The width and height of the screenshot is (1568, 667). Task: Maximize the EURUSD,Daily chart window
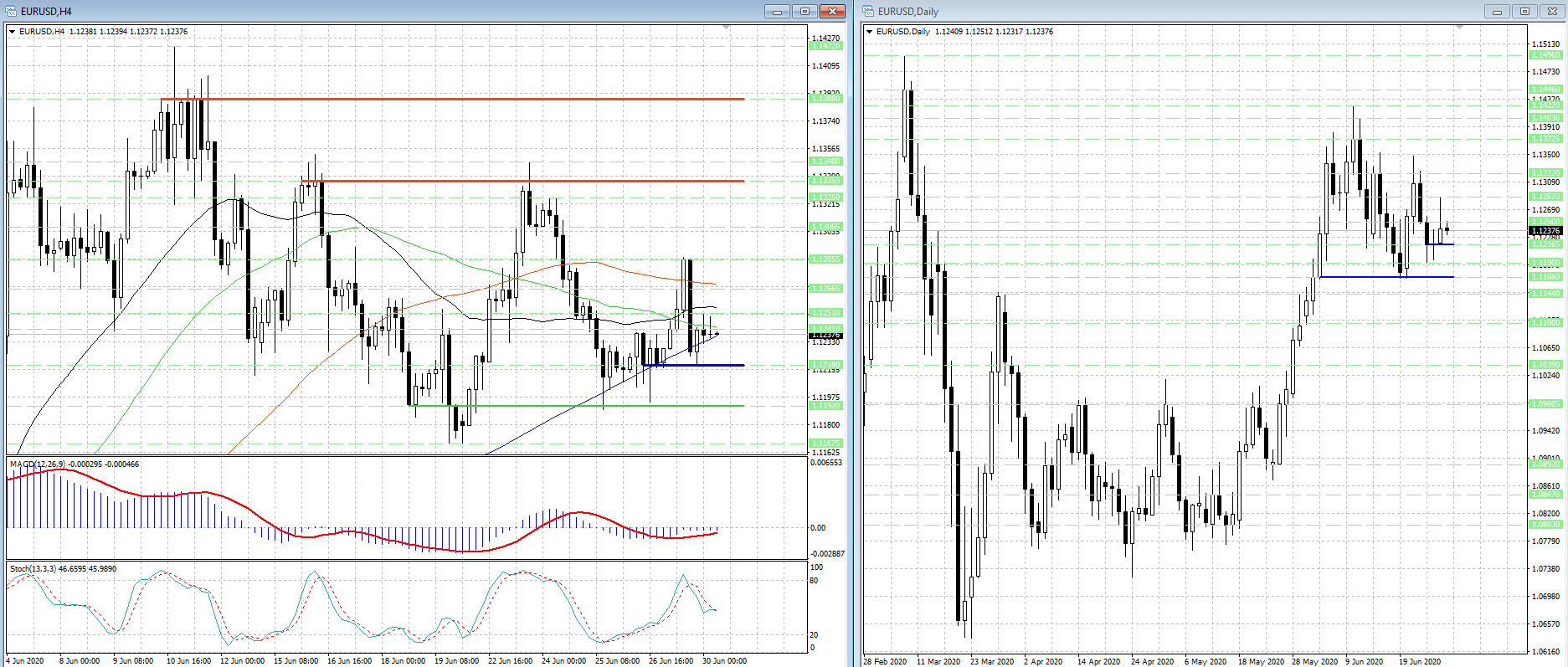1524,11
